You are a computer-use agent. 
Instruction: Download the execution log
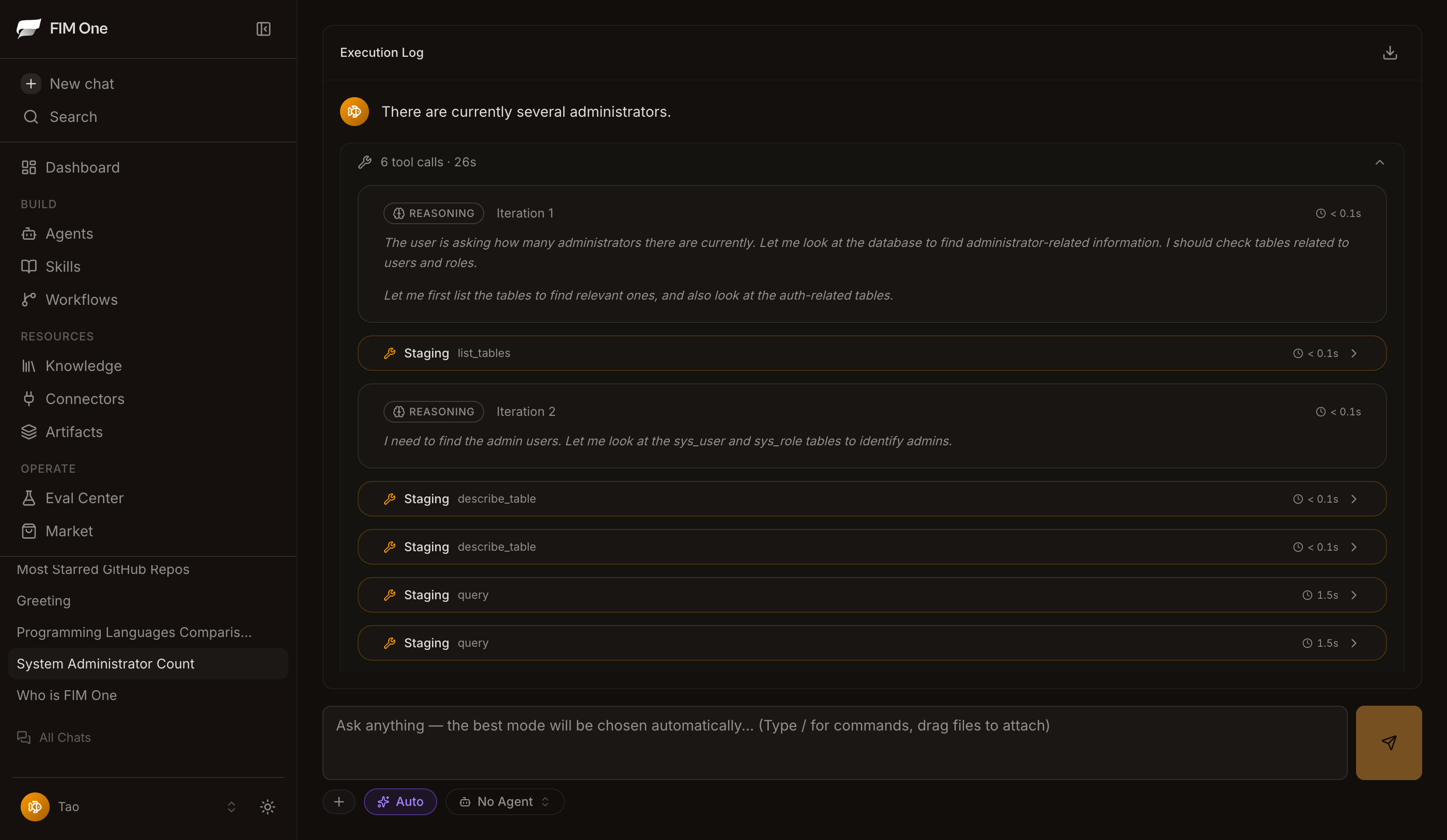click(x=1390, y=52)
